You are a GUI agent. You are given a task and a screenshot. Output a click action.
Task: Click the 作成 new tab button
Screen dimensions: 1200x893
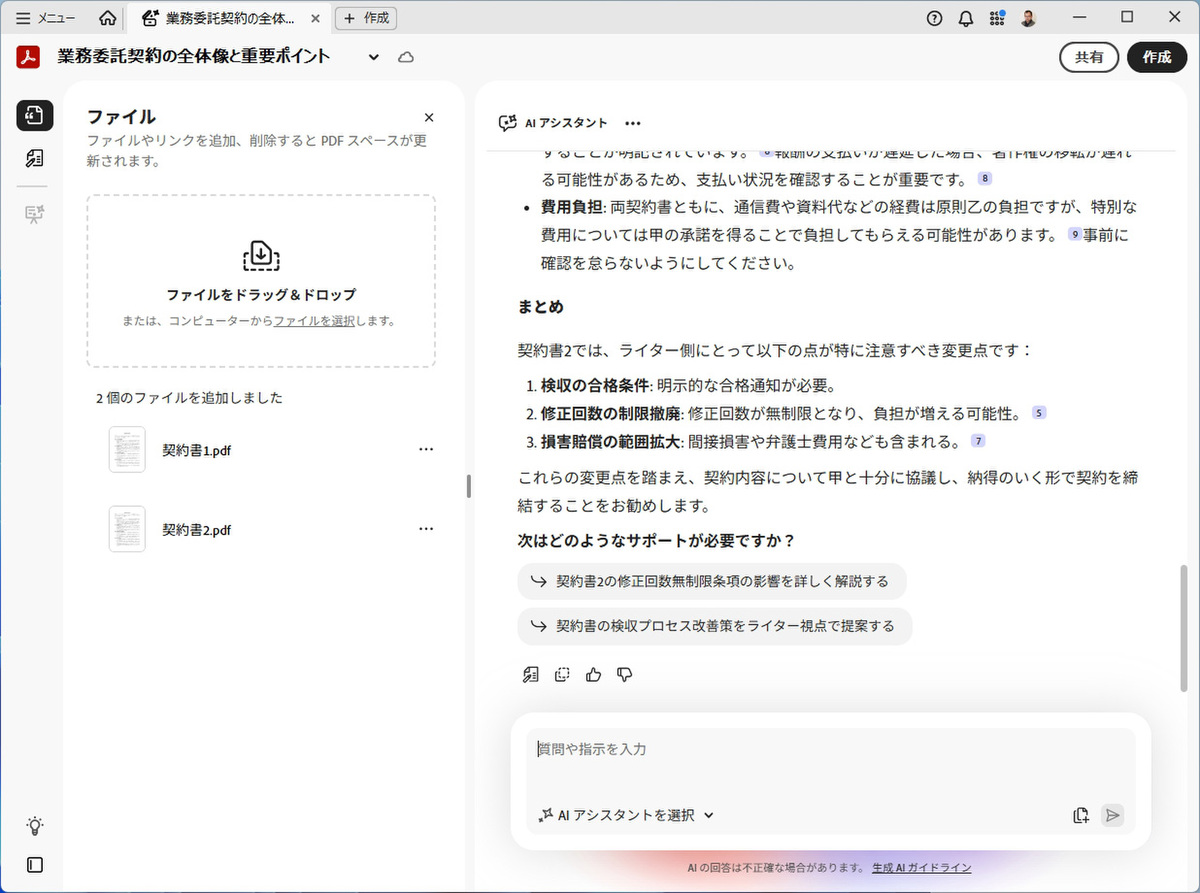(366, 18)
